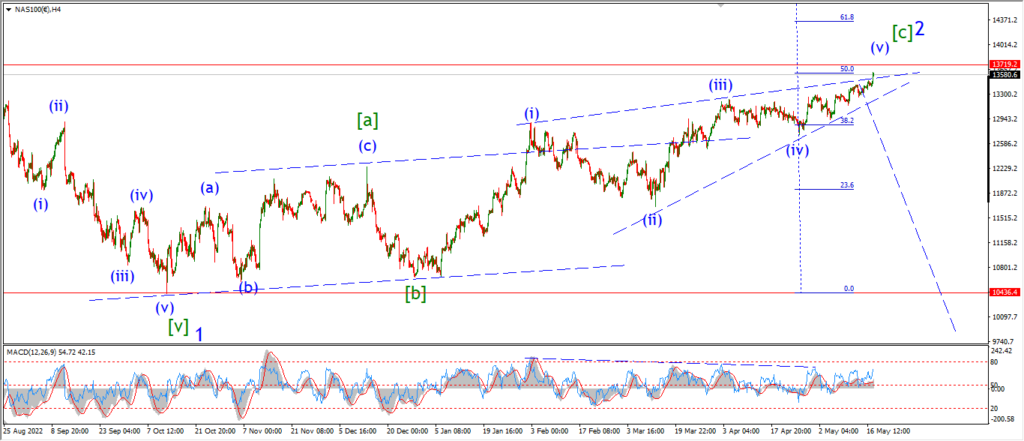Click the 7 Nov 00:00 date label

click(261, 431)
